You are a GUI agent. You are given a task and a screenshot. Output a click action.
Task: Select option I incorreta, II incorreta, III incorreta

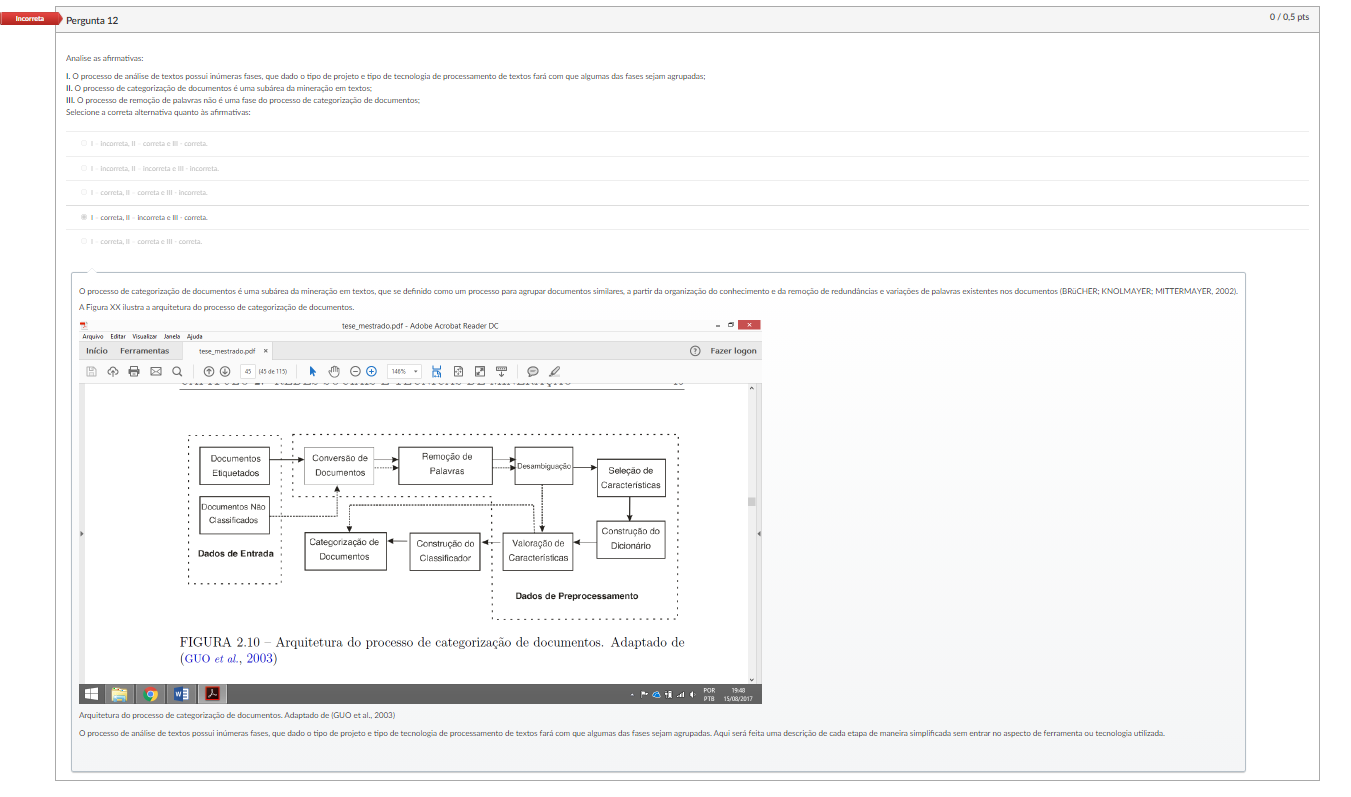[x=84, y=168]
